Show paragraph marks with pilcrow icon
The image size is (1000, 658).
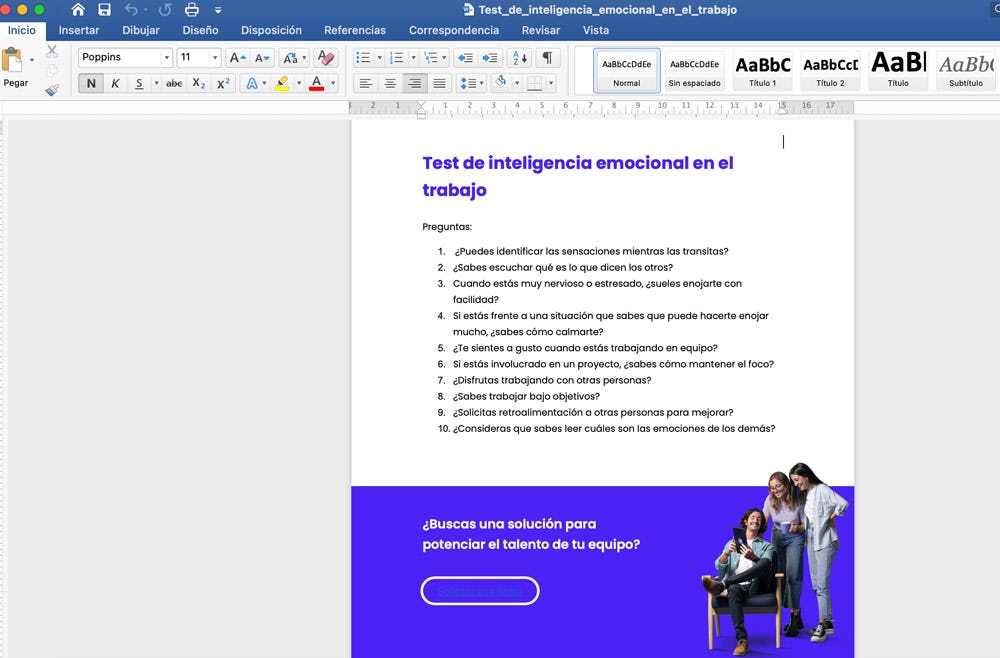(x=547, y=58)
